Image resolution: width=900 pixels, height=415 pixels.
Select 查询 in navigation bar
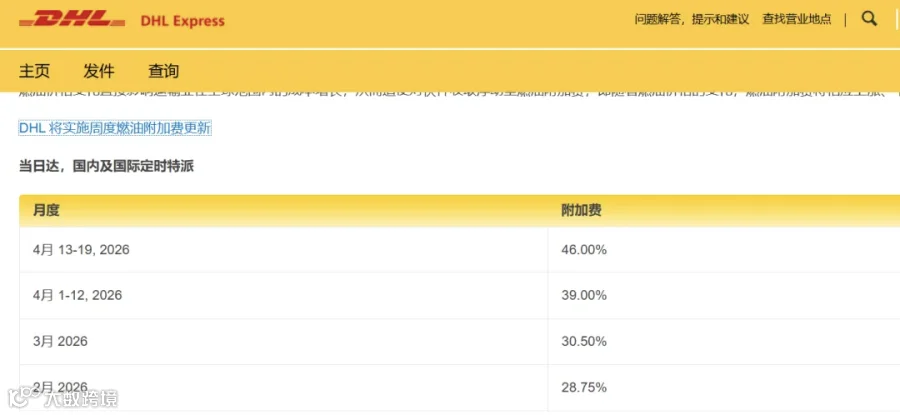(164, 71)
